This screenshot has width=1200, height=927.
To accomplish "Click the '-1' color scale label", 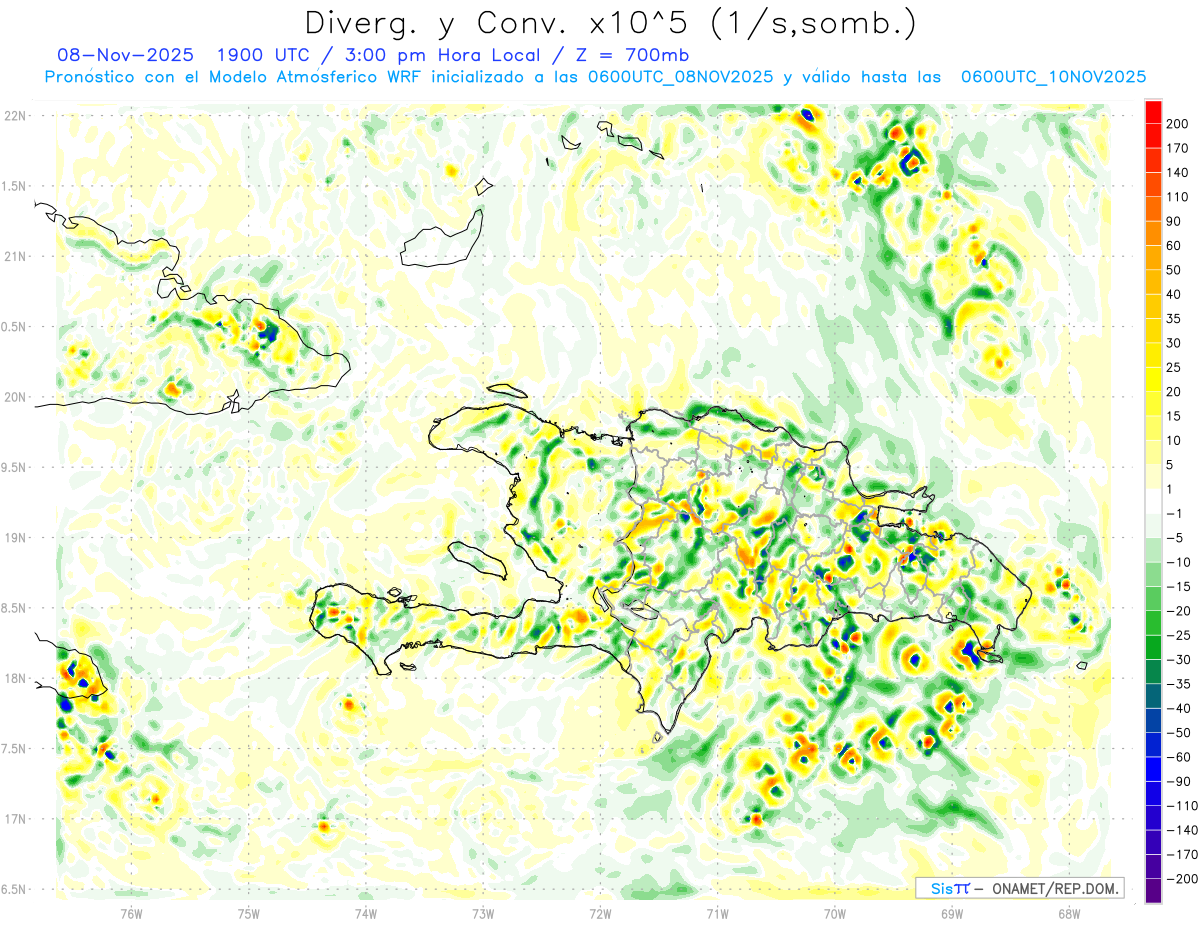I will tap(1176, 514).
